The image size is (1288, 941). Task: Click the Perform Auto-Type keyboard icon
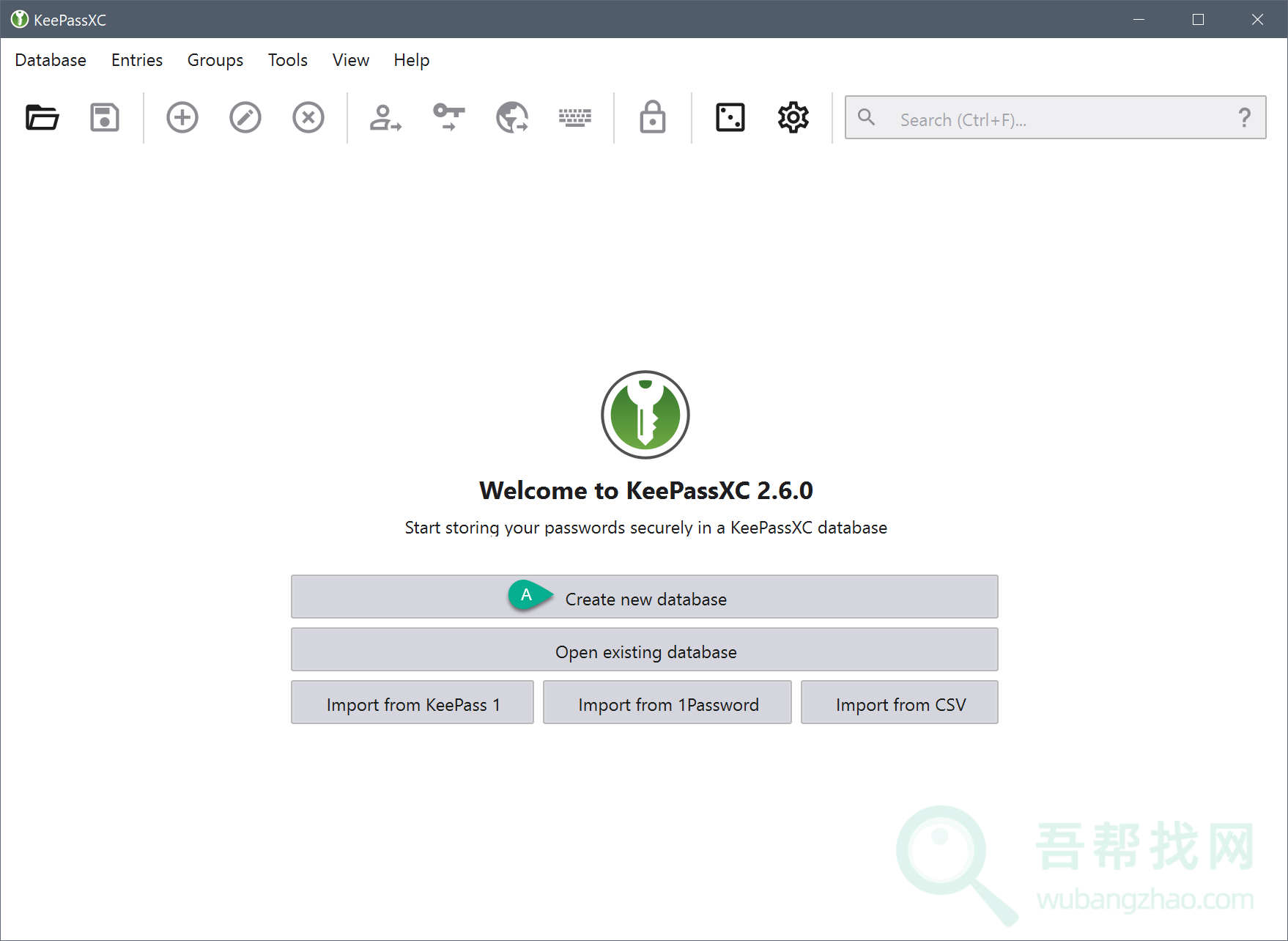pos(575,117)
